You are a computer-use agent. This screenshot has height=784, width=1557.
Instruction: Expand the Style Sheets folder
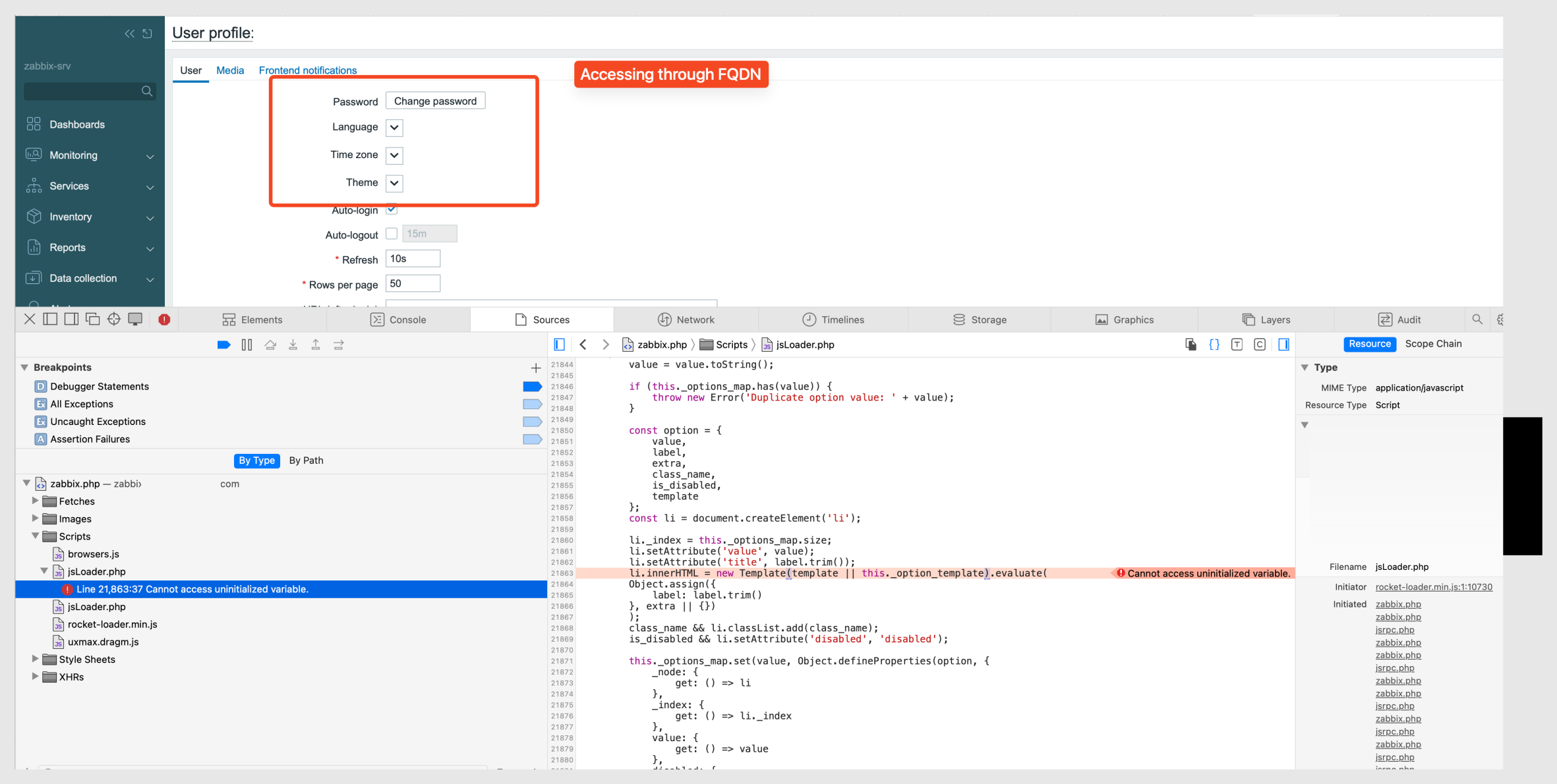36,659
